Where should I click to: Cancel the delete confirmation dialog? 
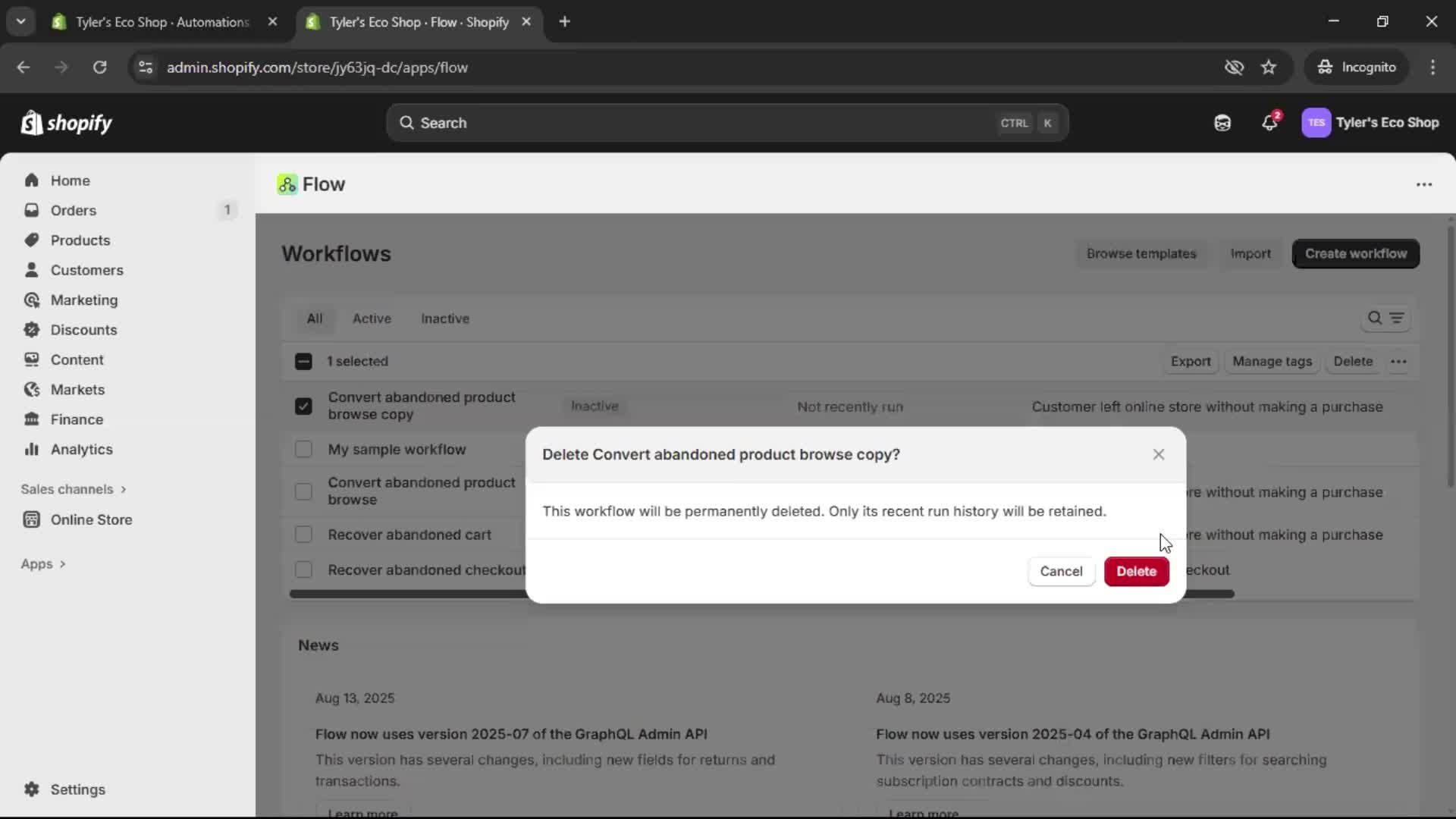[1061, 571]
